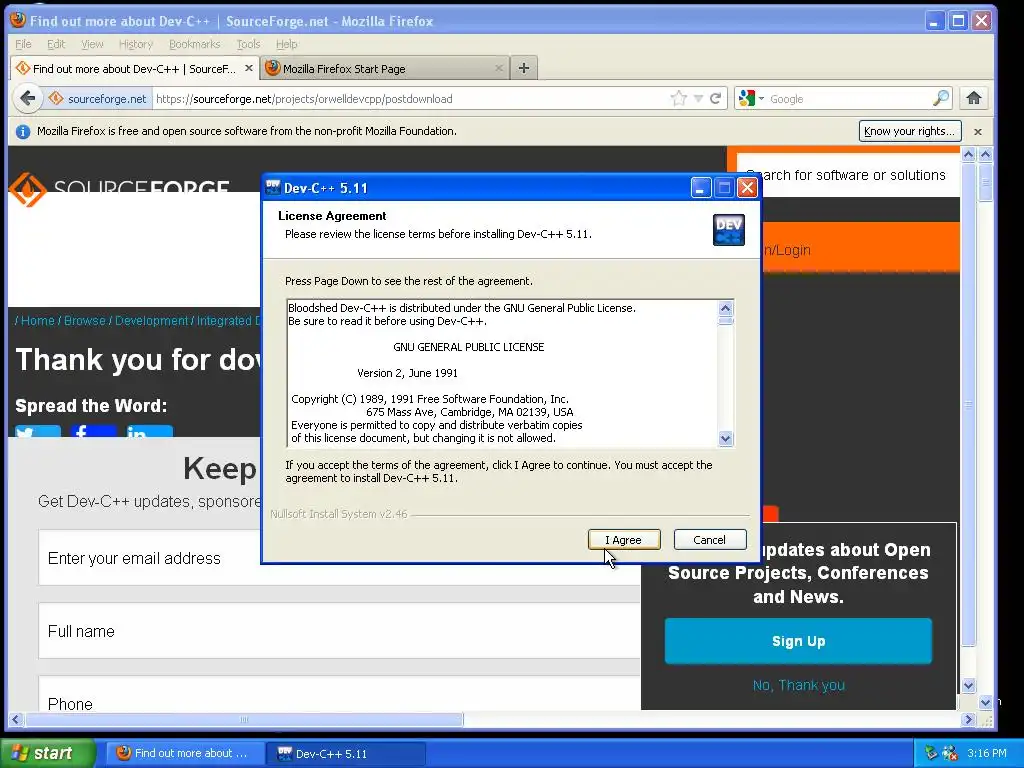
Task: Click the sourceforge.net site identity button
Action: point(97,99)
